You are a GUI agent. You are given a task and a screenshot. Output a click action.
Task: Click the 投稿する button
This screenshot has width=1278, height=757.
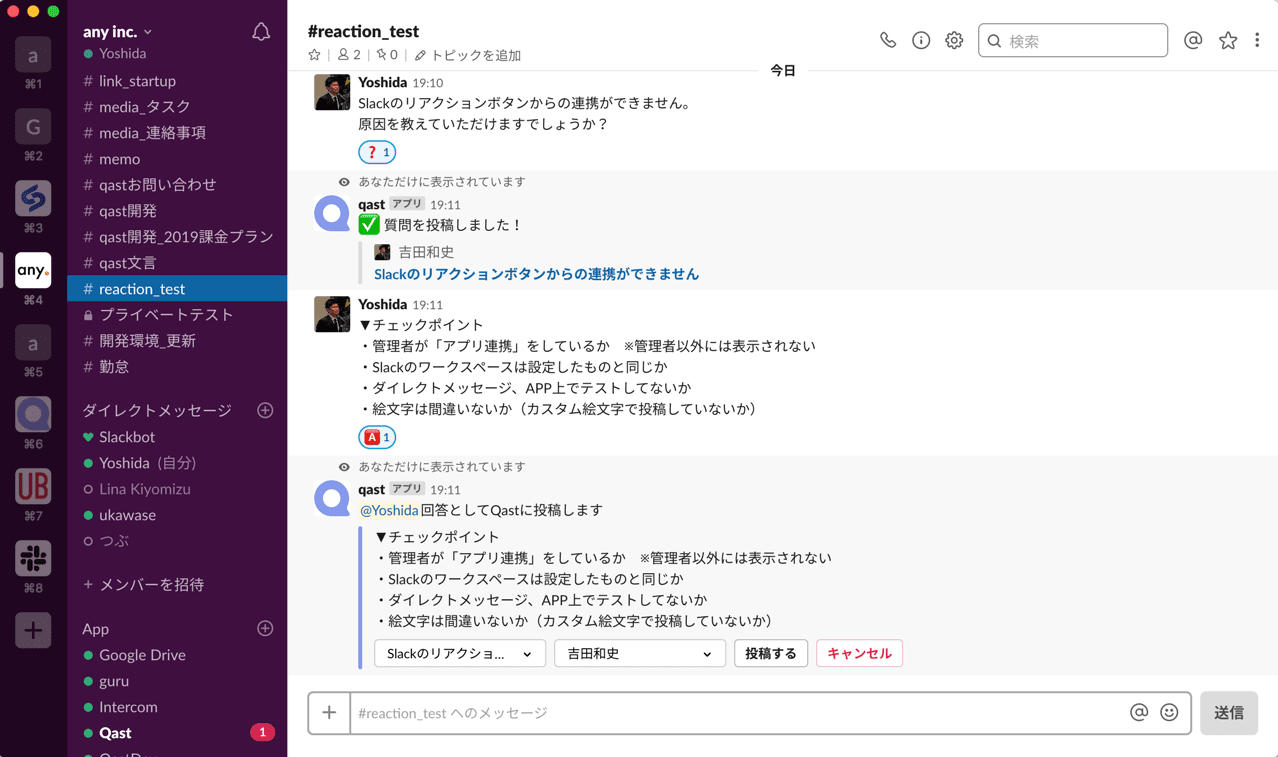[771, 653]
